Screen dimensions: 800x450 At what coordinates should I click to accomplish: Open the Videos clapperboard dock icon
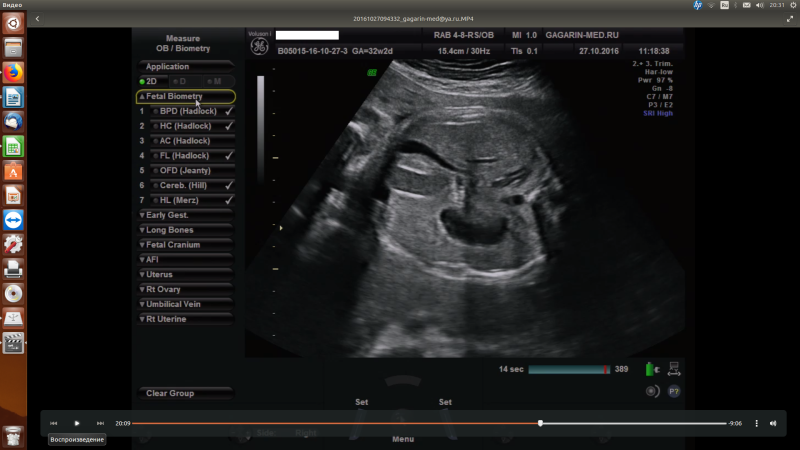pyautogui.click(x=13, y=343)
